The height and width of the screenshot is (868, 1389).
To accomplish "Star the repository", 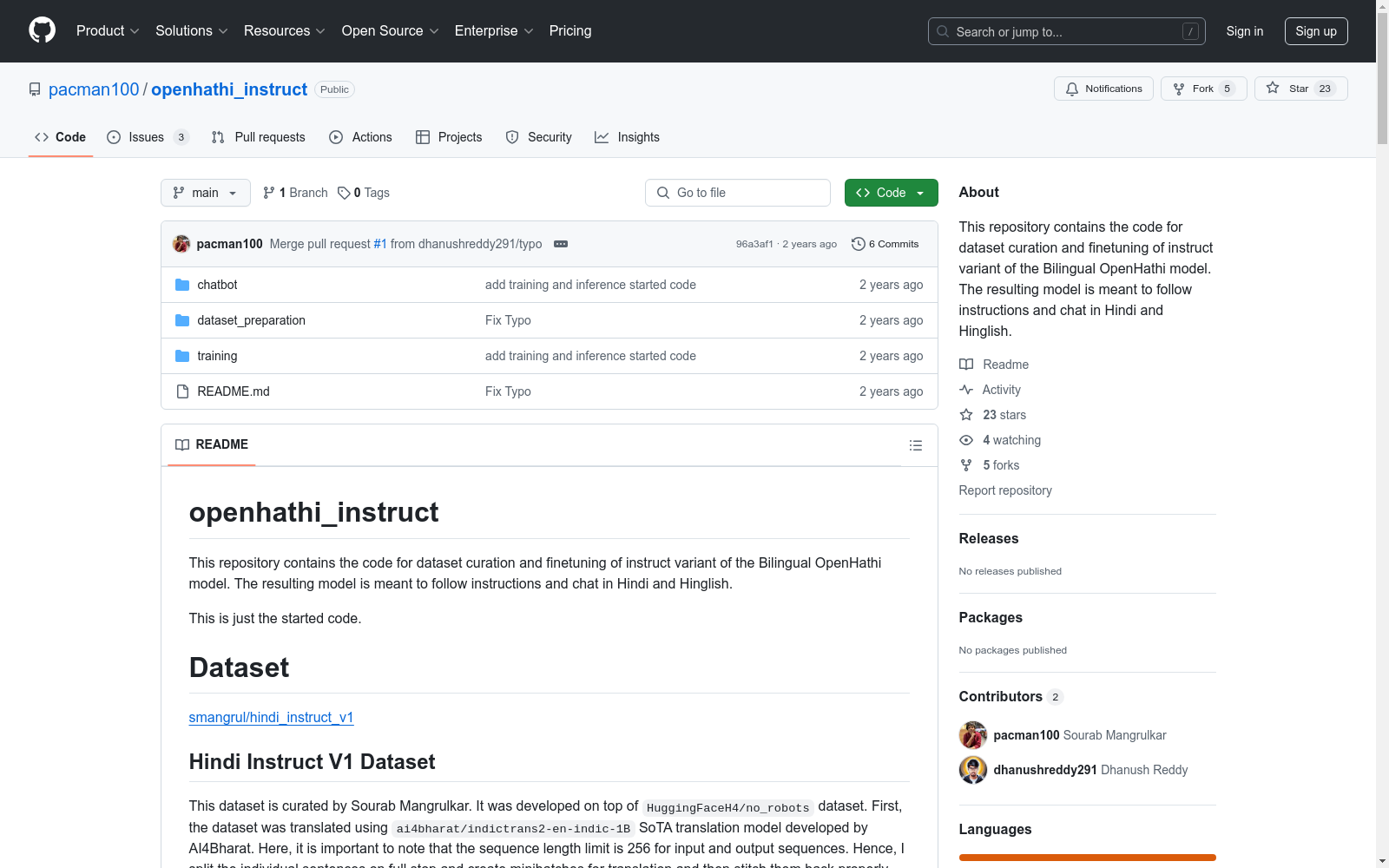I will tap(1300, 89).
